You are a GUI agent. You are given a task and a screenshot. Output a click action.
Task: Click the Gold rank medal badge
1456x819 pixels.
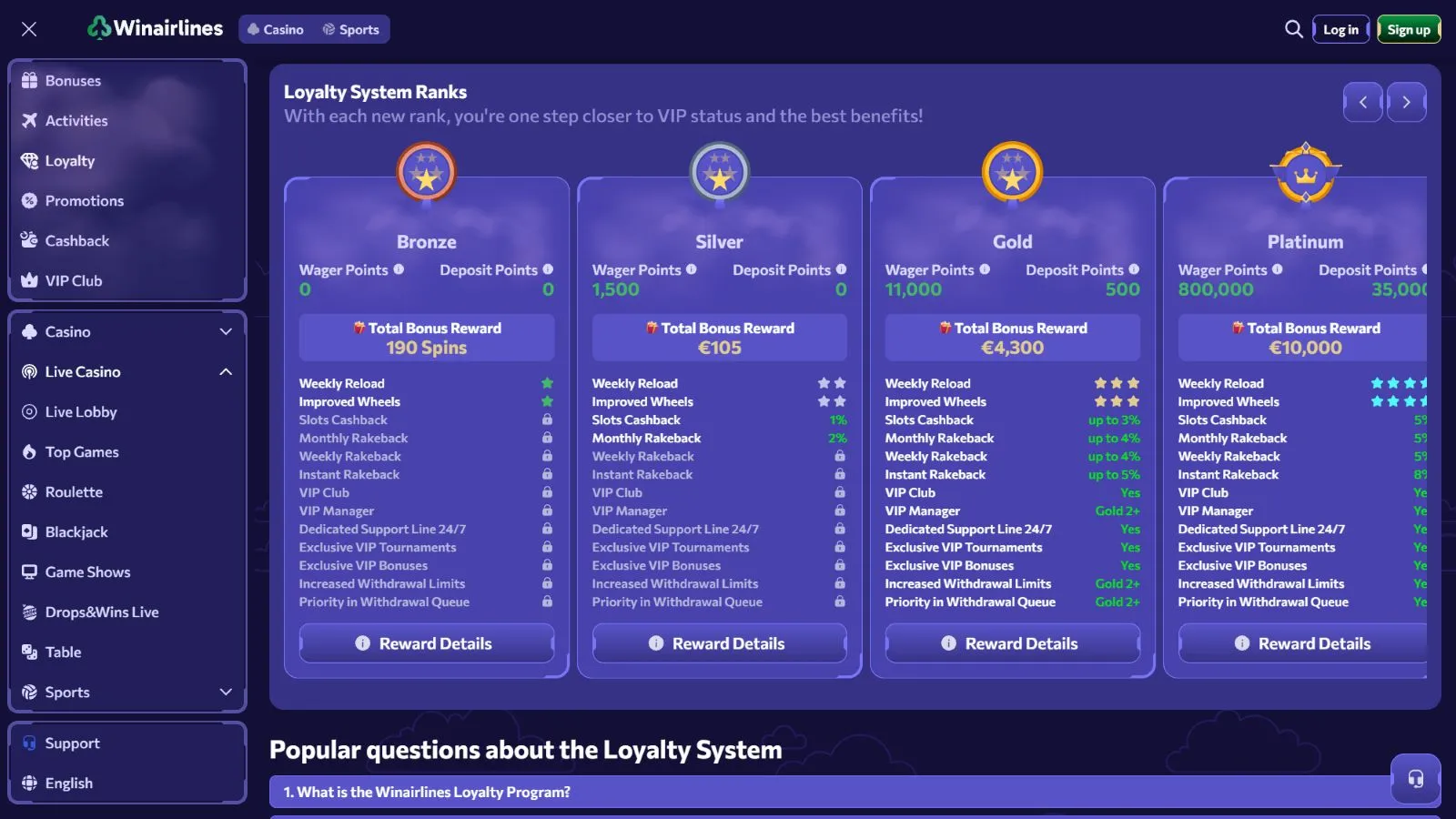[x=1012, y=172]
